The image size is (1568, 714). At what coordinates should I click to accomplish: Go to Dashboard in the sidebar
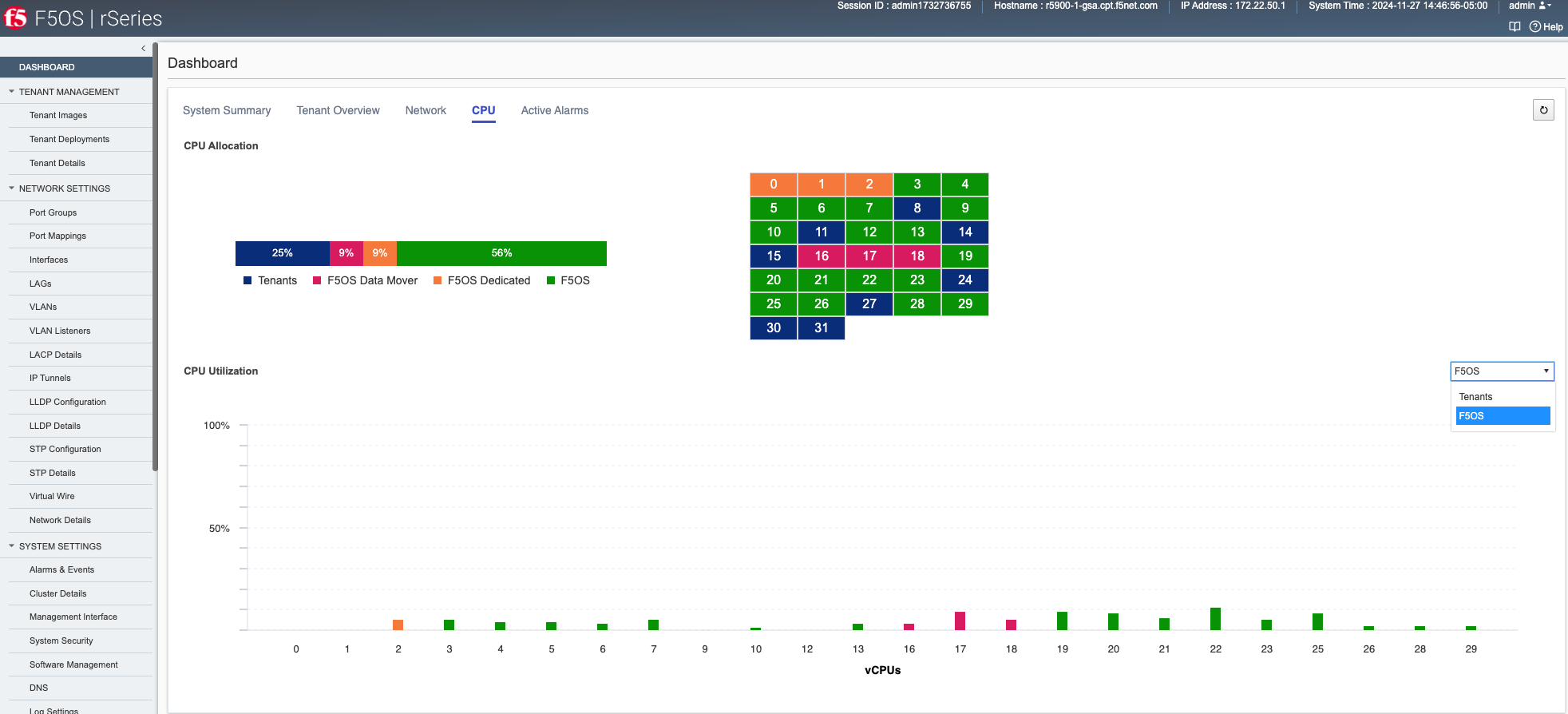tap(76, 67)
